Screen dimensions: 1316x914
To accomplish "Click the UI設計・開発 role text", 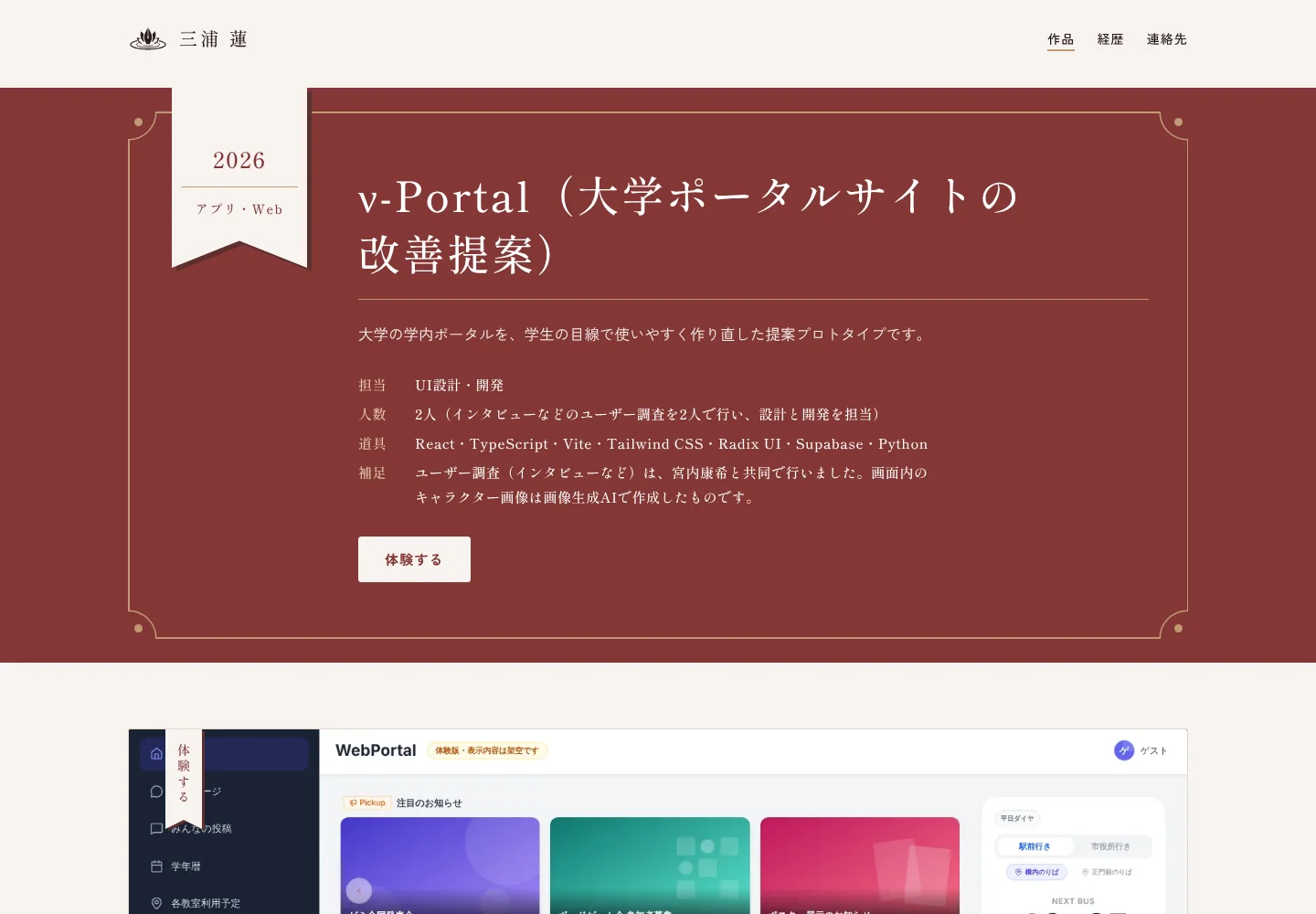I will 460,386.
